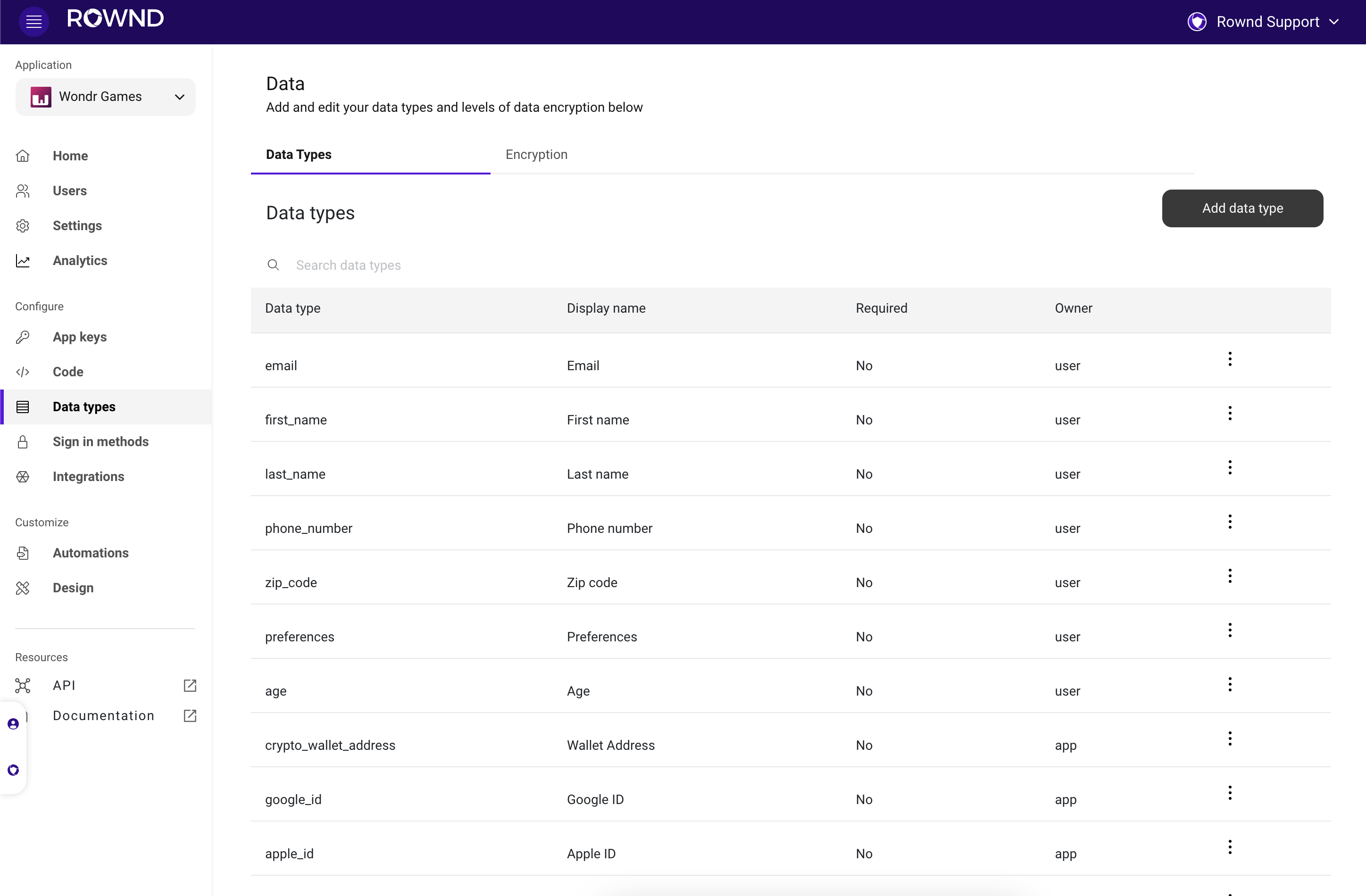Open three-dot menu for email row
Image resolution: width=1366 pixels, height=896 pixels.
[1229, 359]
